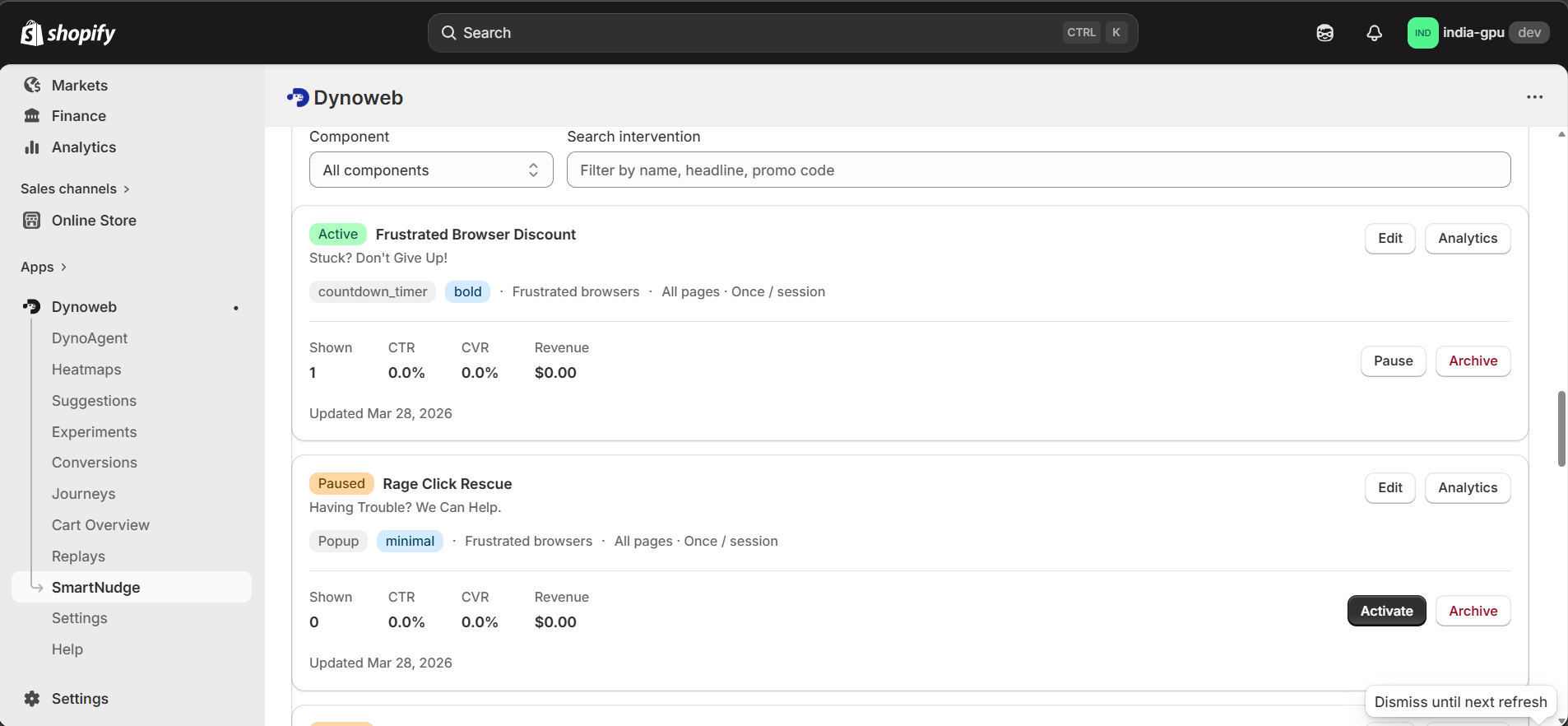
Task: Click the Settings gear icon in sidebar
Action: (x=32, y=699)
